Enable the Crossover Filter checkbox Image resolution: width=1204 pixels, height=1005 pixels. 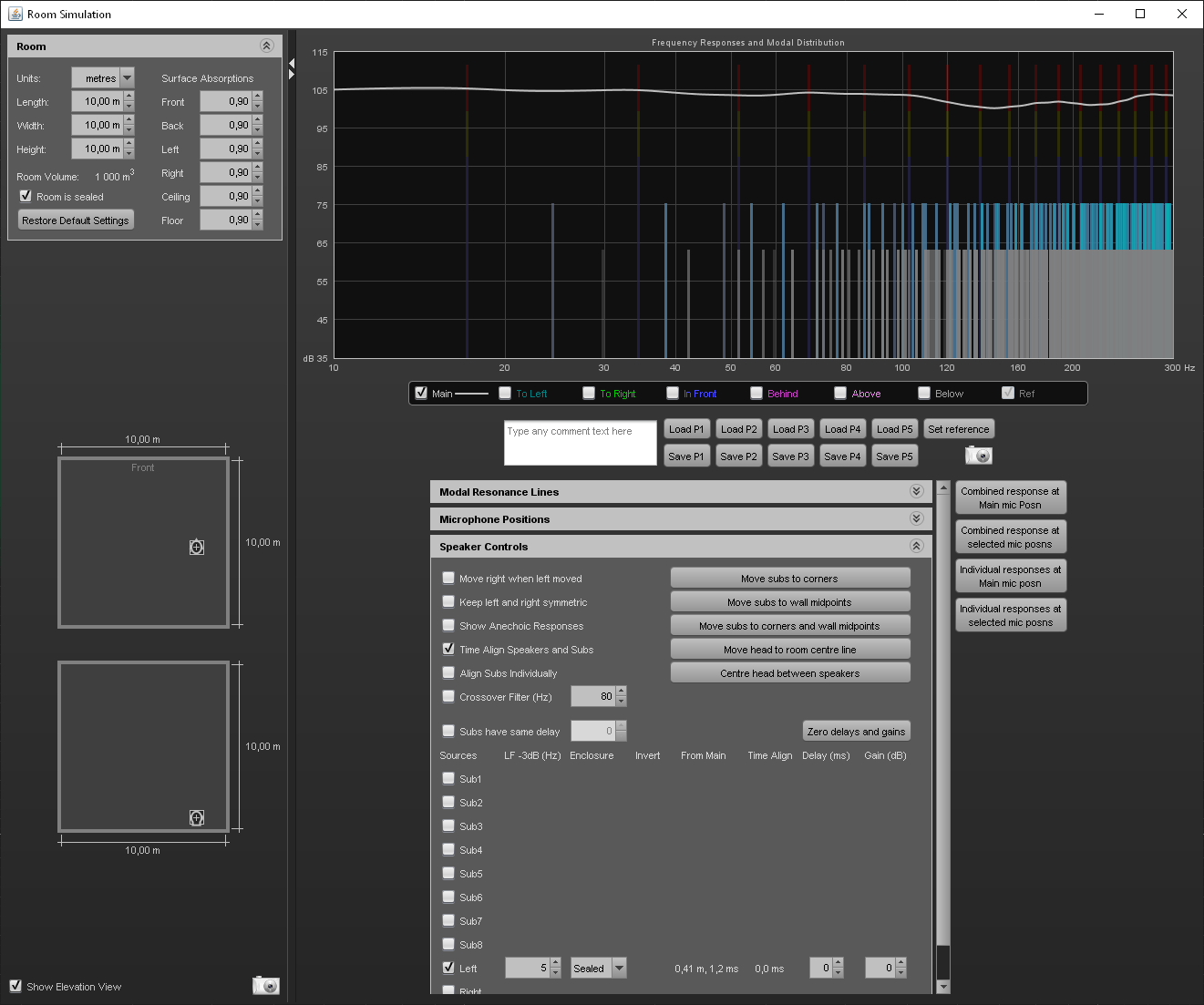point(448,696)
